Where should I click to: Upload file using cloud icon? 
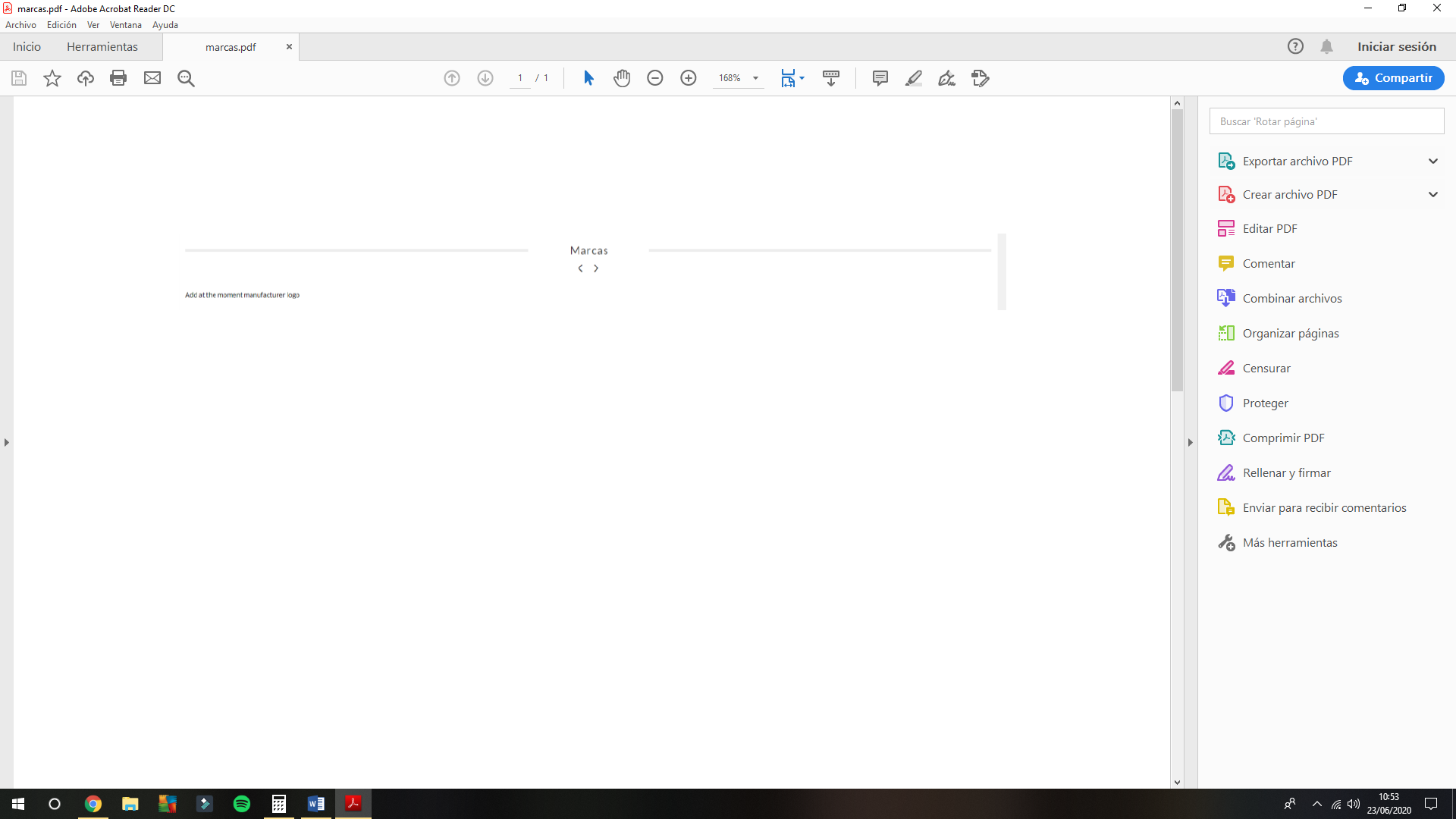(x=86, y=78)
